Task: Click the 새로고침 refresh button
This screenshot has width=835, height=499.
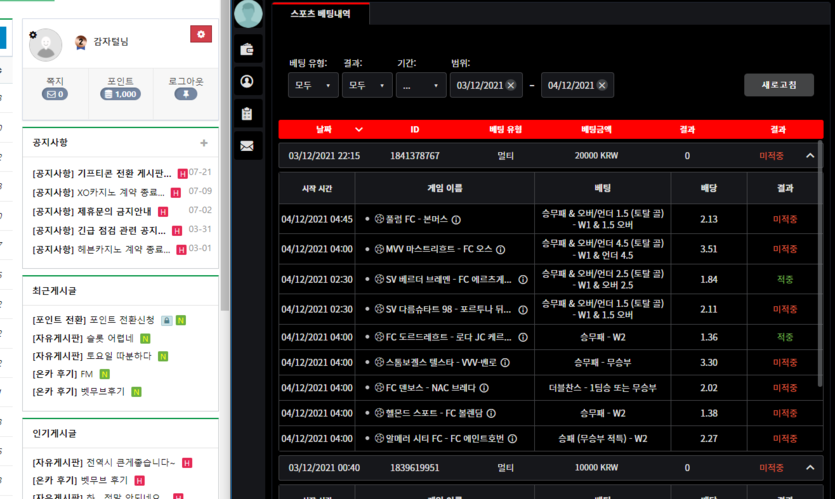Action: point(779,85)
